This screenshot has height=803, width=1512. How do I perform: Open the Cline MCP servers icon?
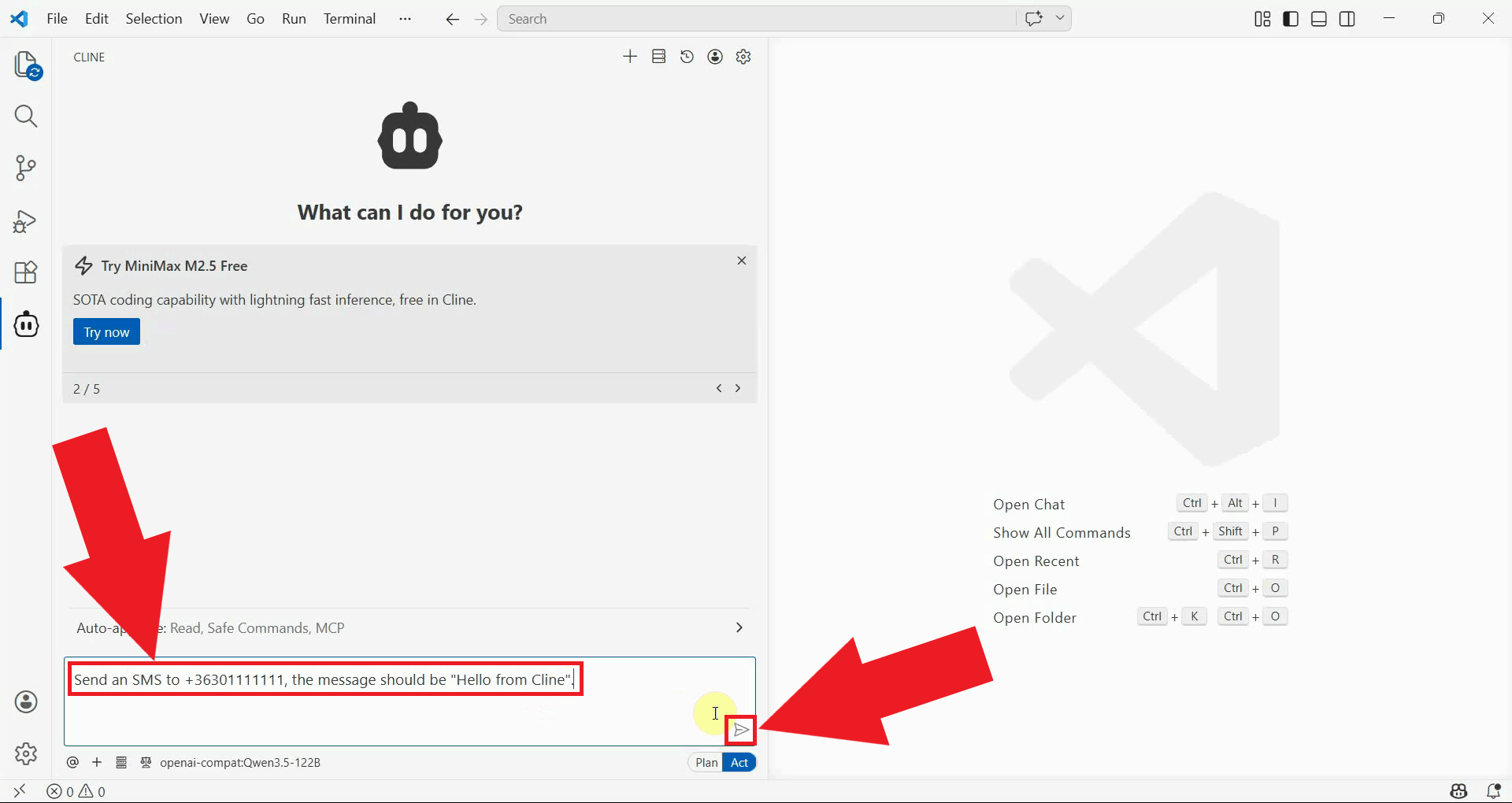[x=659, y=57]
